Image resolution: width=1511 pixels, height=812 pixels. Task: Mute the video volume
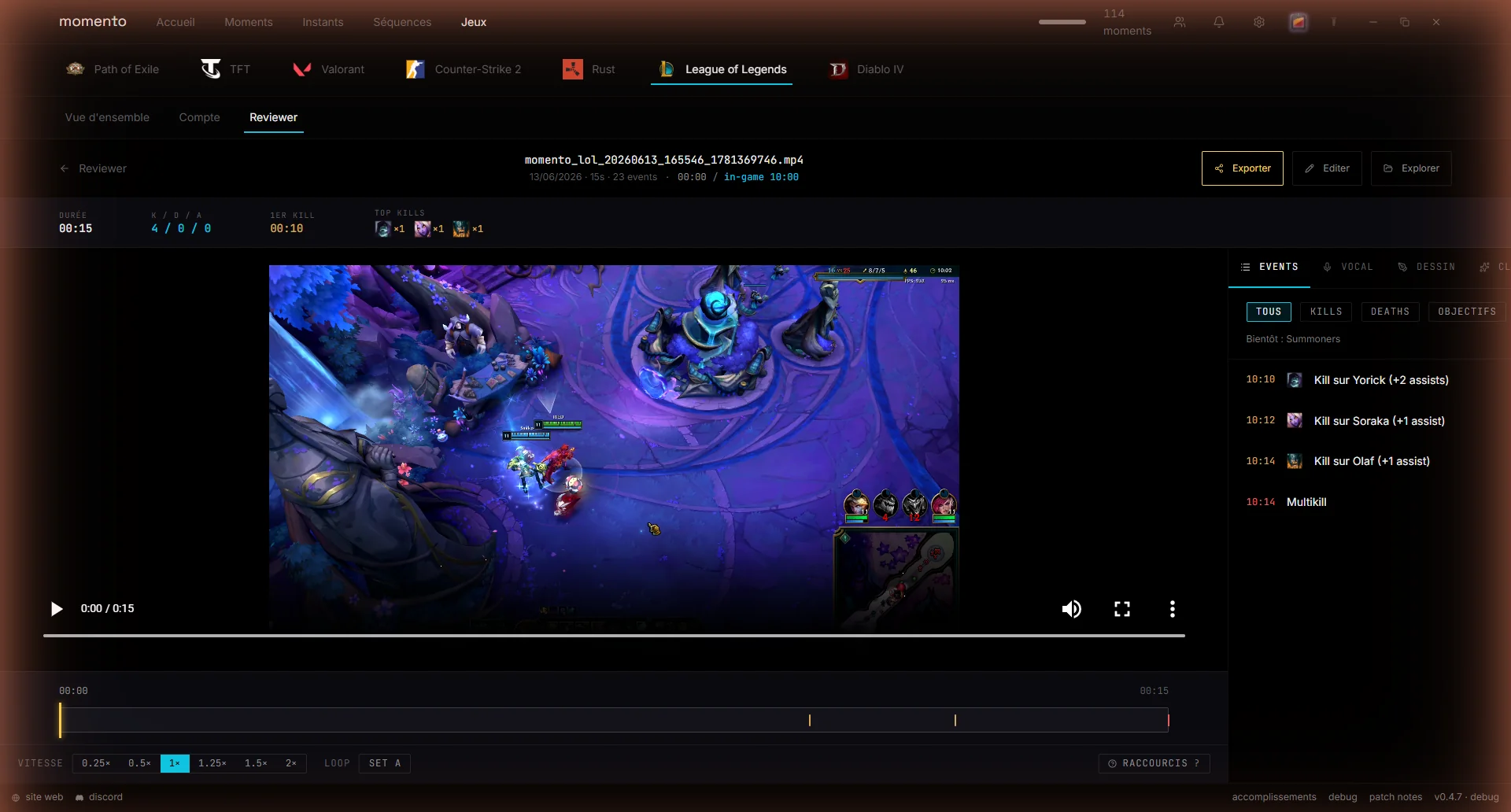(x=1072, y=609)
